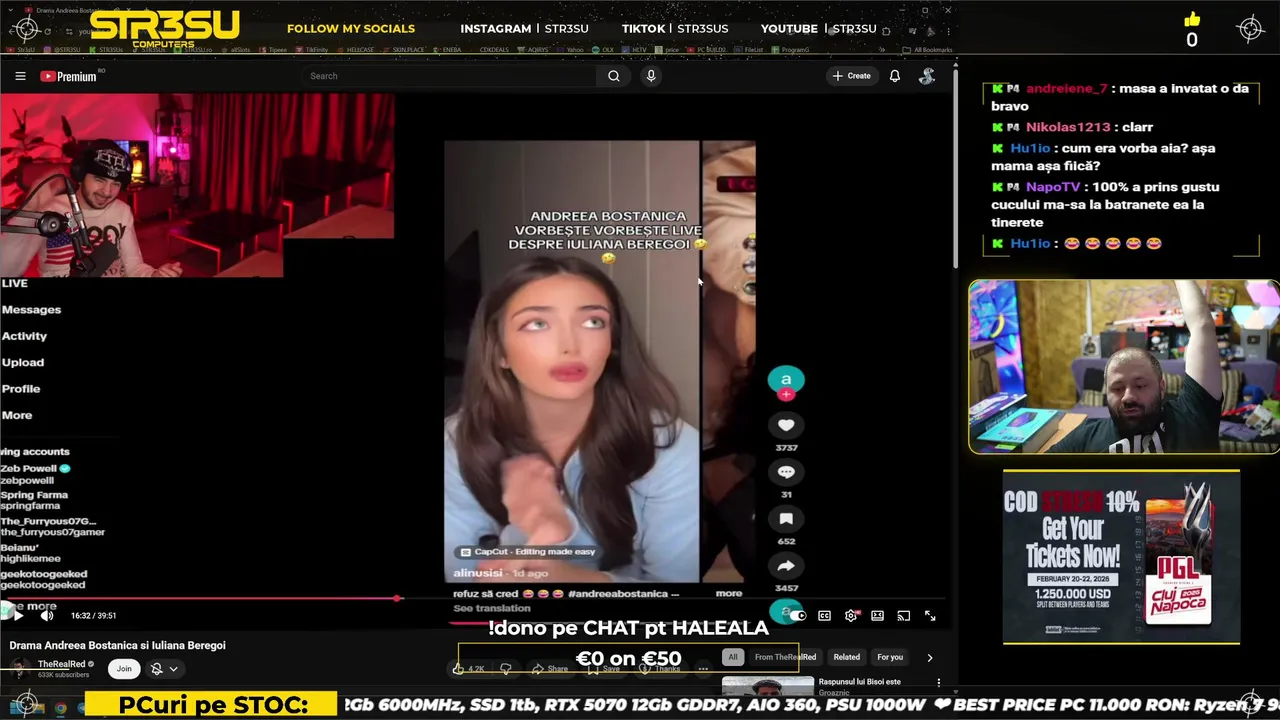Screen dimensions: 1280x720
Task: Open the TikTok creator profile avatar
Action: pos(786,379)
